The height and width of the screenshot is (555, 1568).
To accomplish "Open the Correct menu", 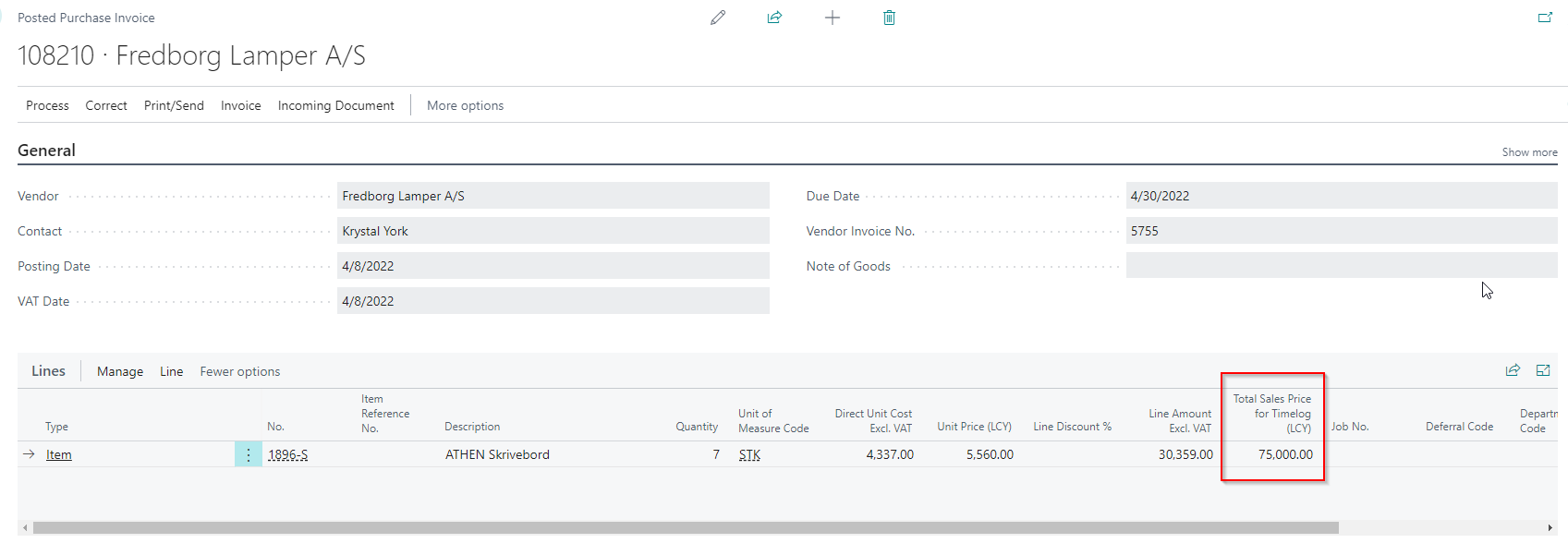I will [x=106, y=105].
